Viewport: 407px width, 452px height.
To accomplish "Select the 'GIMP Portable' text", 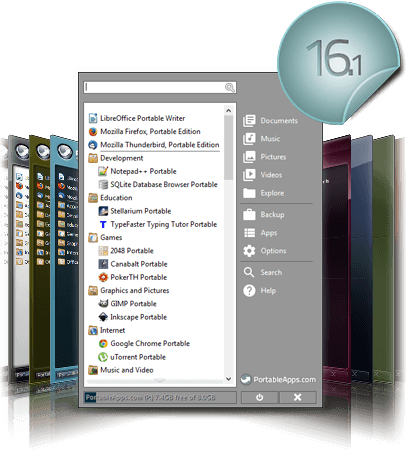I will [133, 304].
